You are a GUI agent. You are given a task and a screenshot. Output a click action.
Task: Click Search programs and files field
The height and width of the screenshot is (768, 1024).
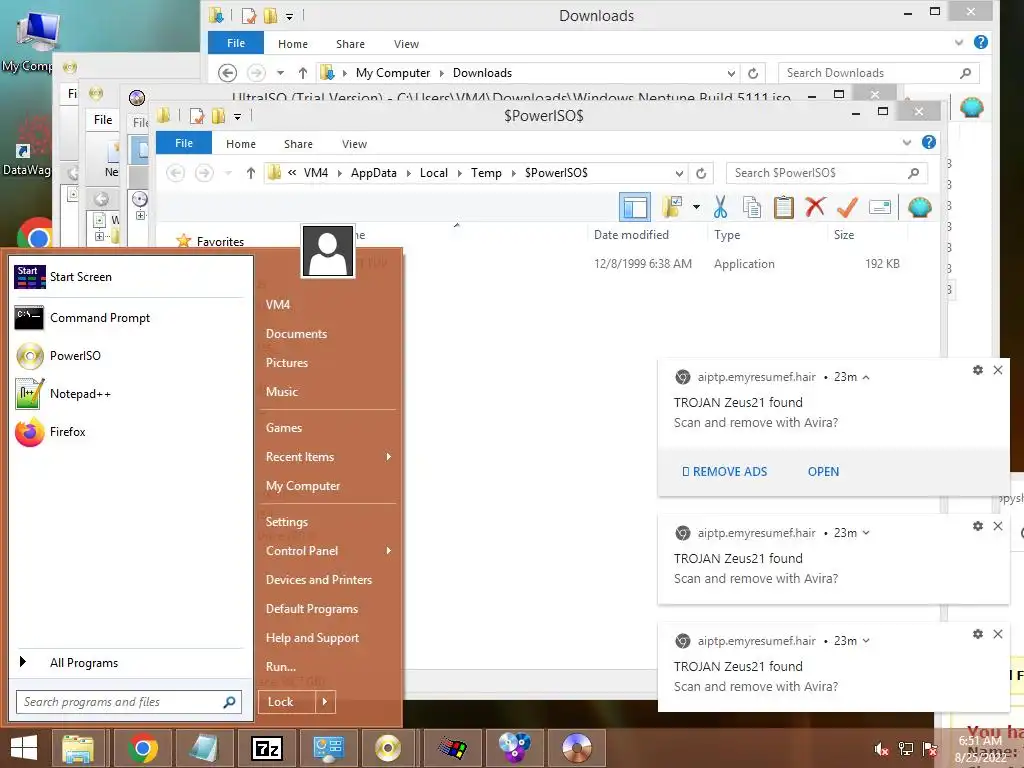tap(129, 702)
